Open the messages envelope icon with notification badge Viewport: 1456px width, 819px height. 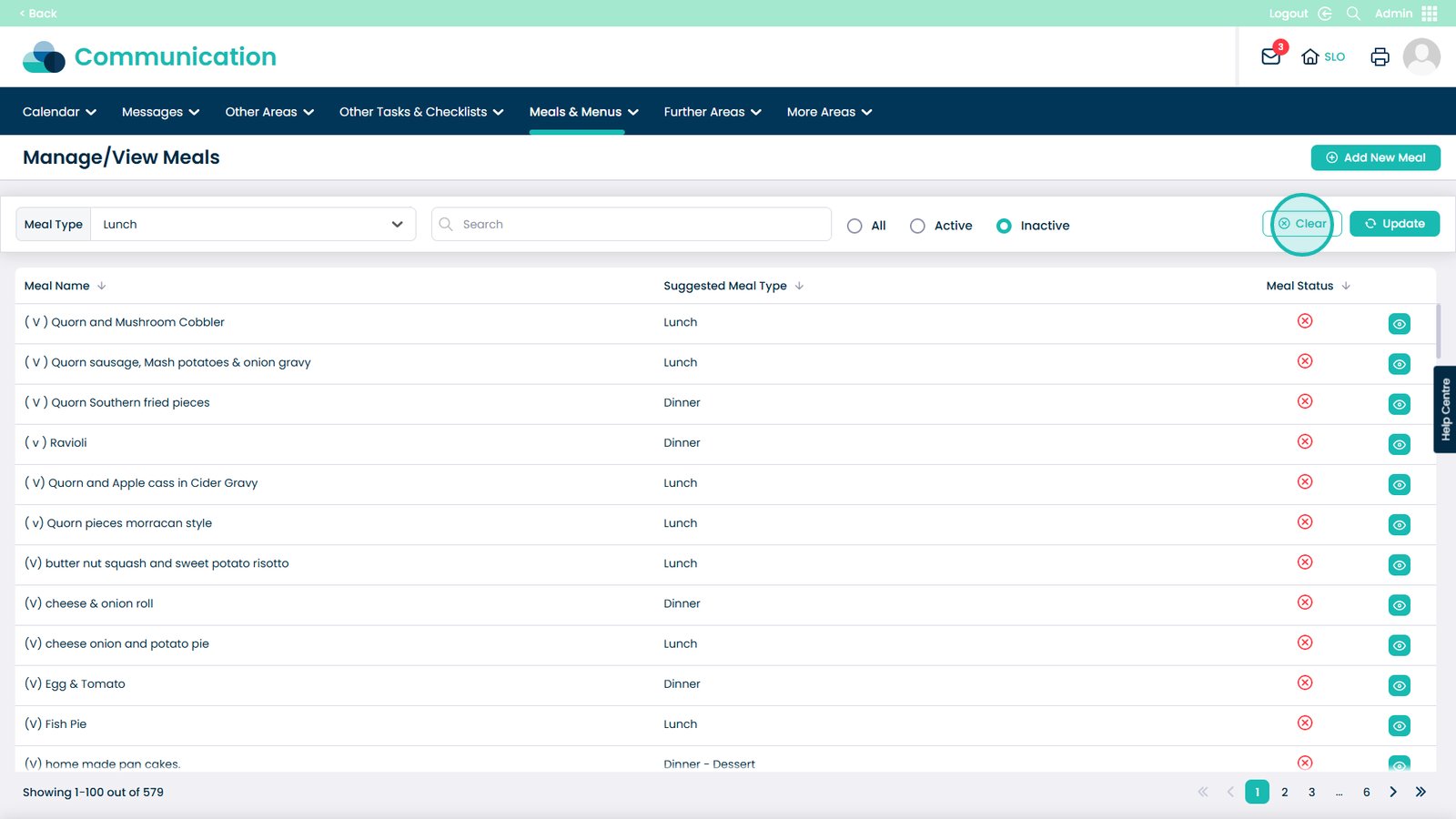point(1271,56)
